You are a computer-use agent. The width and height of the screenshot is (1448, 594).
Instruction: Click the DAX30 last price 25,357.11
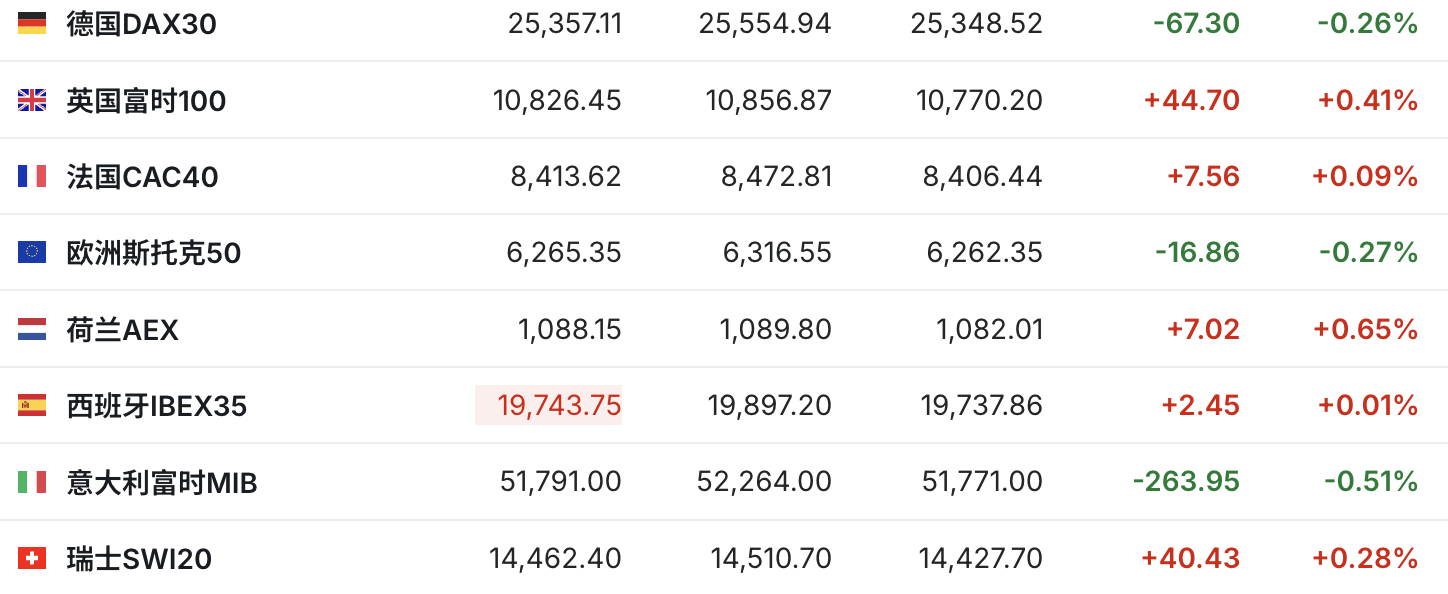(565, 24)
